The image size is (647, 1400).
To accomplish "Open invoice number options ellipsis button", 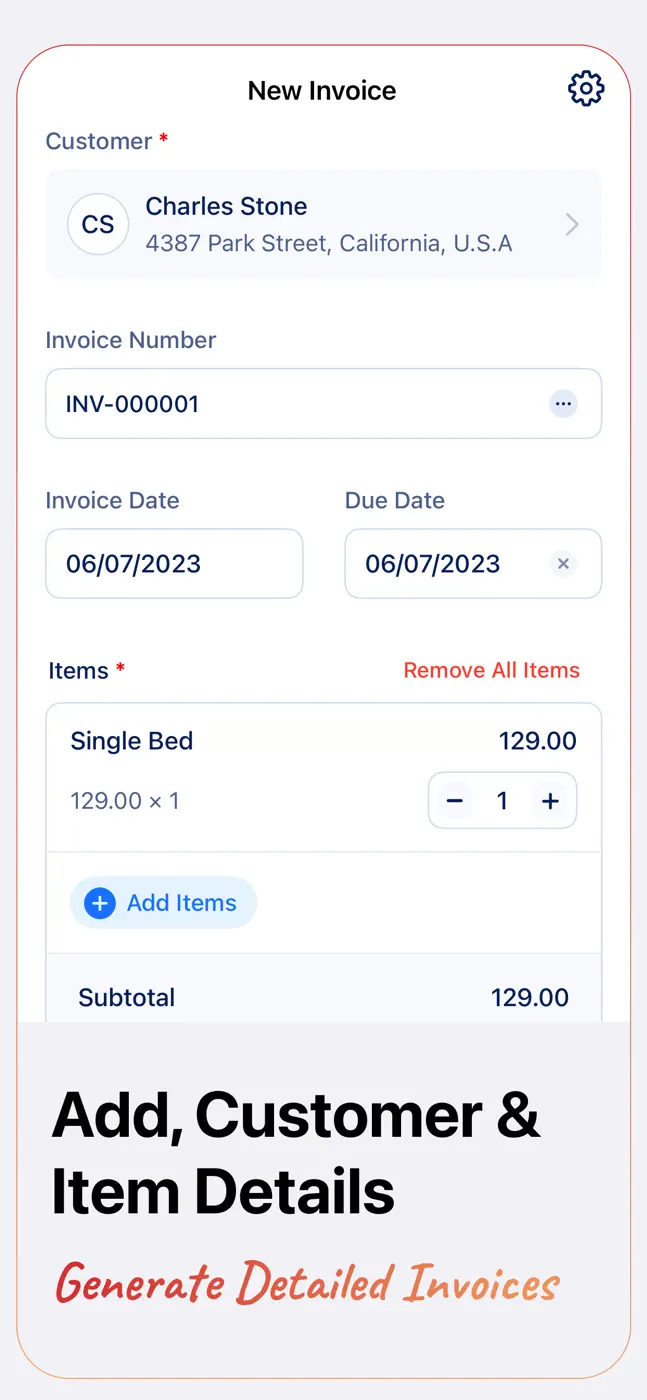I will point(564,404).
